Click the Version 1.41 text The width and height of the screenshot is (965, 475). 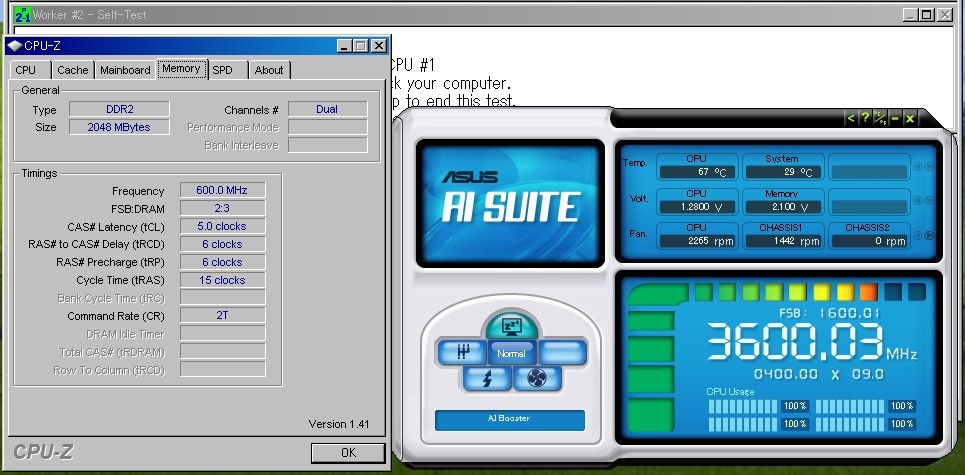[338, 424]
